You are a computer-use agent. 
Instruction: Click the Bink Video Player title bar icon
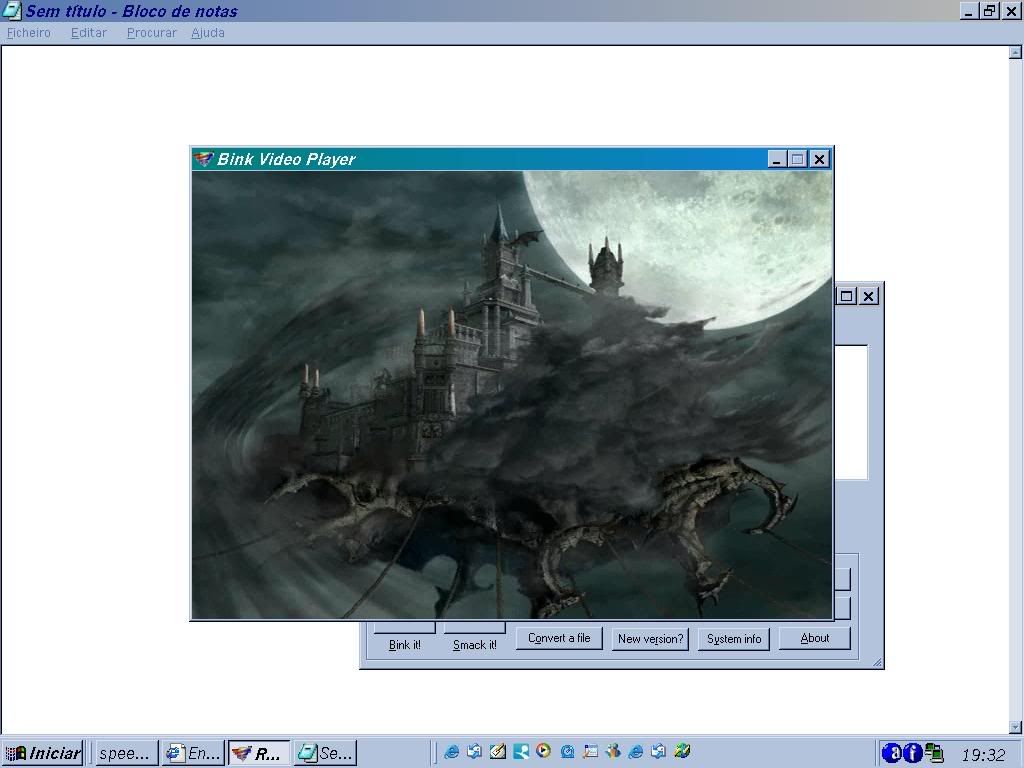coord(204,159)
